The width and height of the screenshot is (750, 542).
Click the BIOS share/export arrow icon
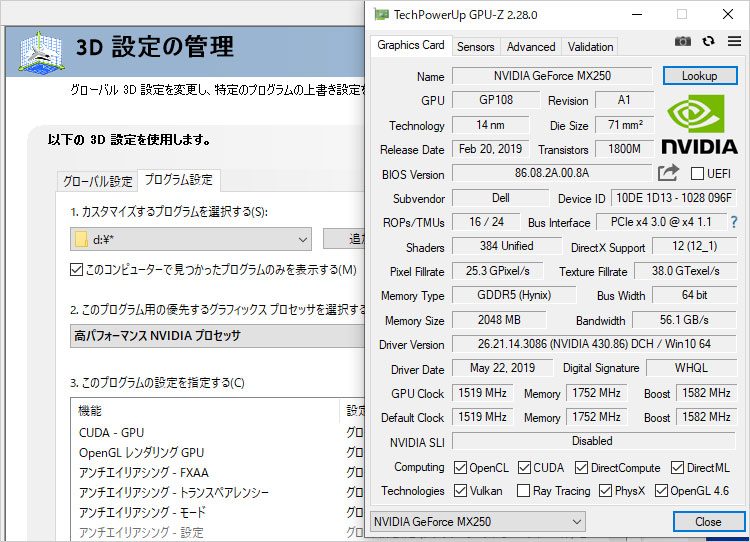click(x=668, y=173)
